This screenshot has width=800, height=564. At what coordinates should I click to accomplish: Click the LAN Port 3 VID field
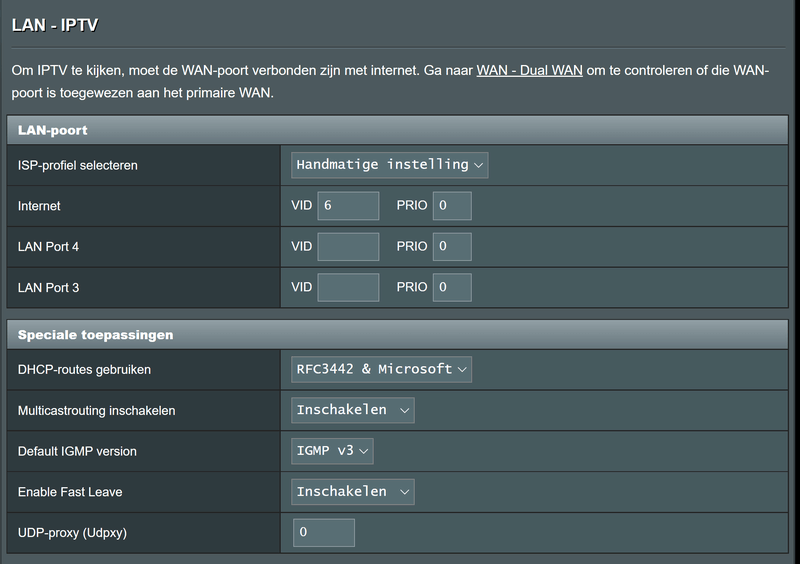[348, 288]
